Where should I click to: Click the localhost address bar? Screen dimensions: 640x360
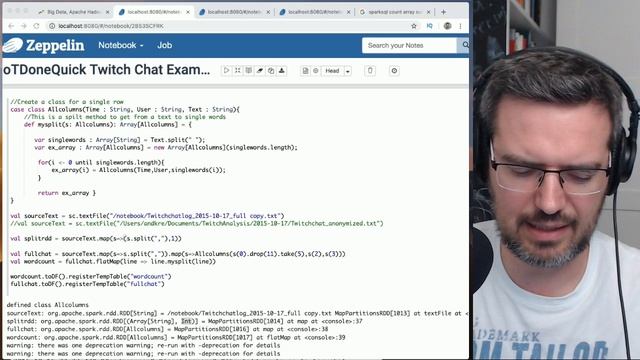(229, 26)
